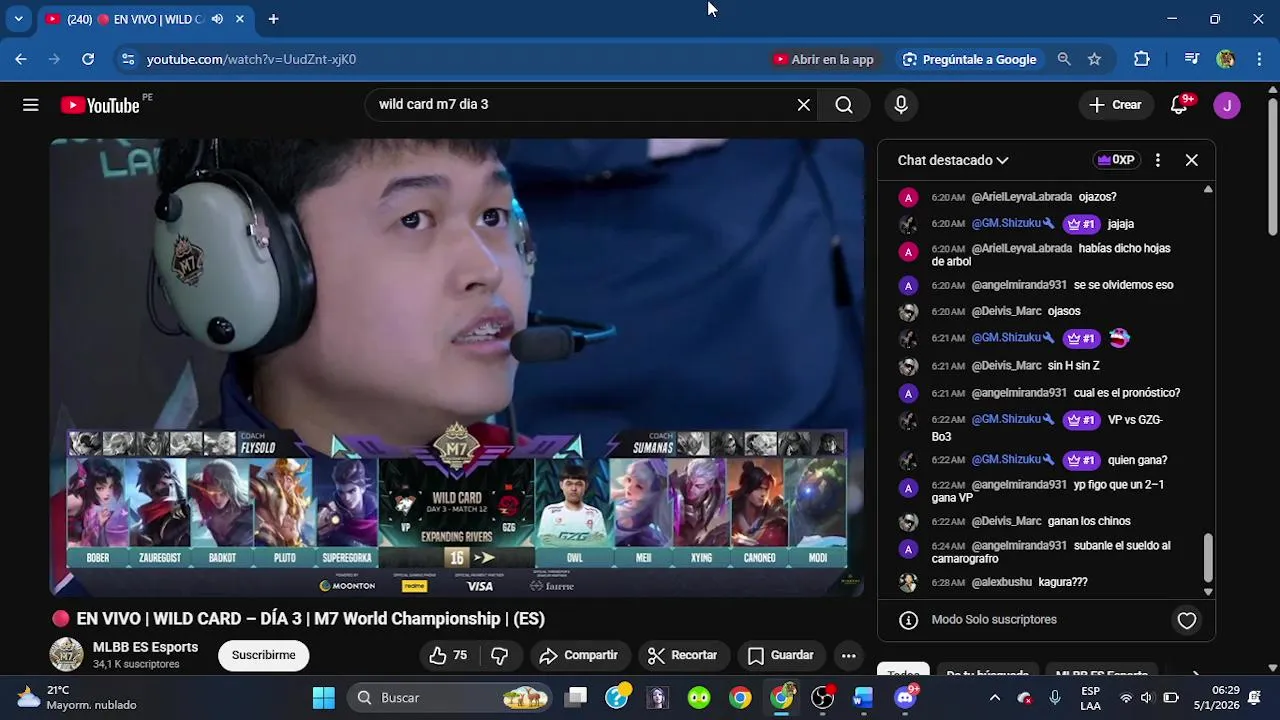Click the magnifier search button
The image size is (1280, 720).
[844, 105]
